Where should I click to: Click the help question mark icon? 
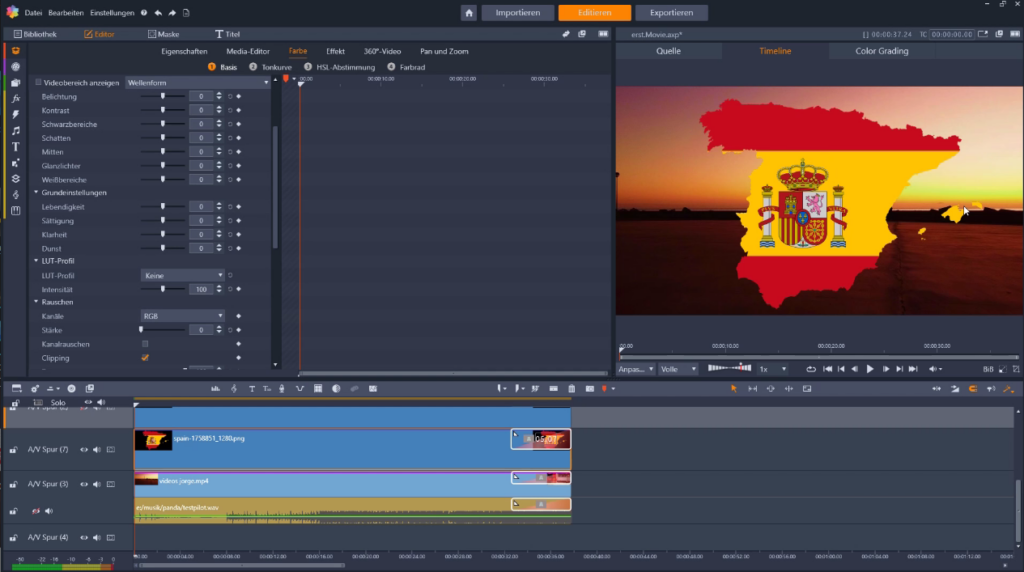pyautogui.click(x=144, y=12)
